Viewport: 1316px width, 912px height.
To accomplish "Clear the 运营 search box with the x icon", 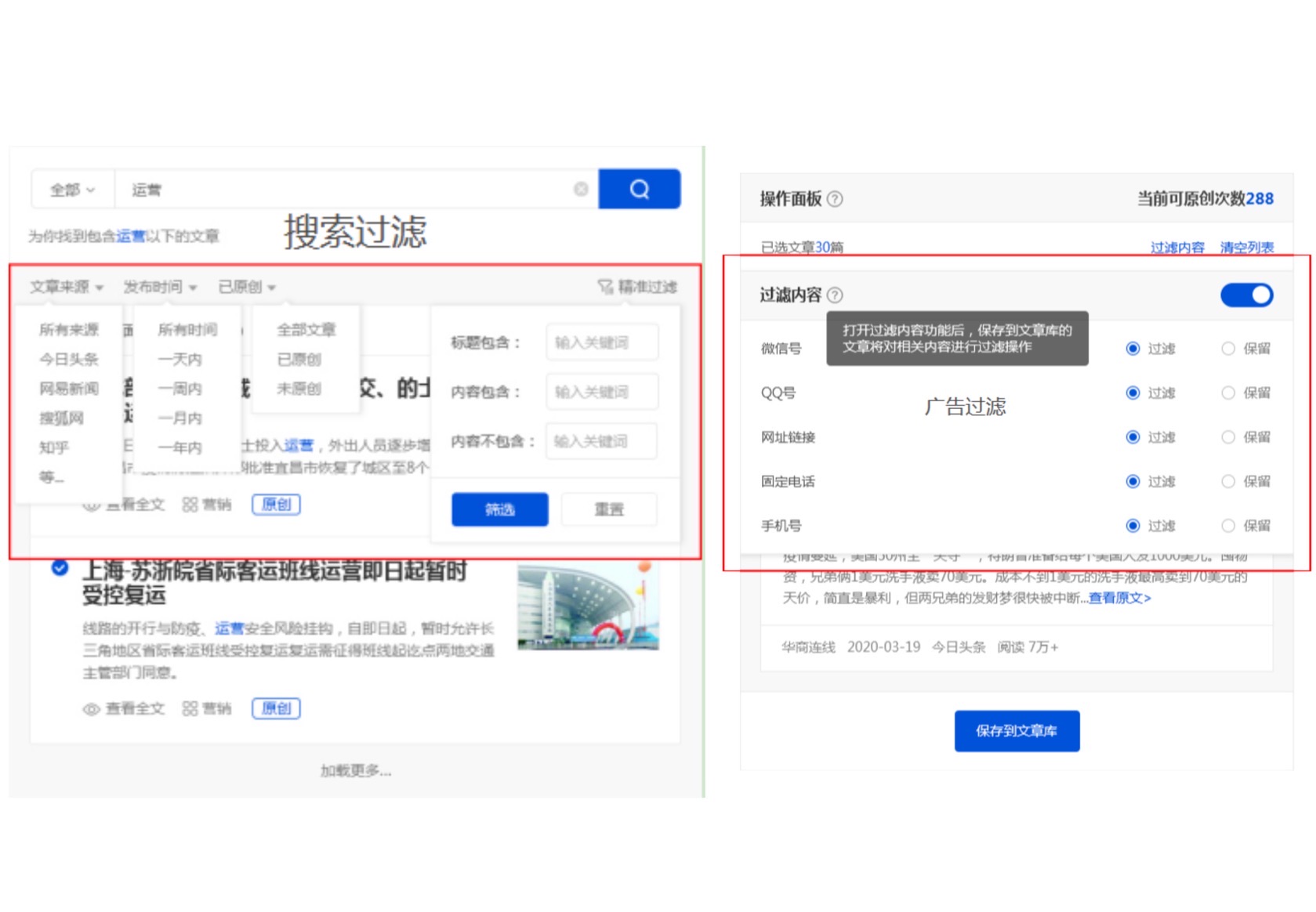I will coord(581,188).
